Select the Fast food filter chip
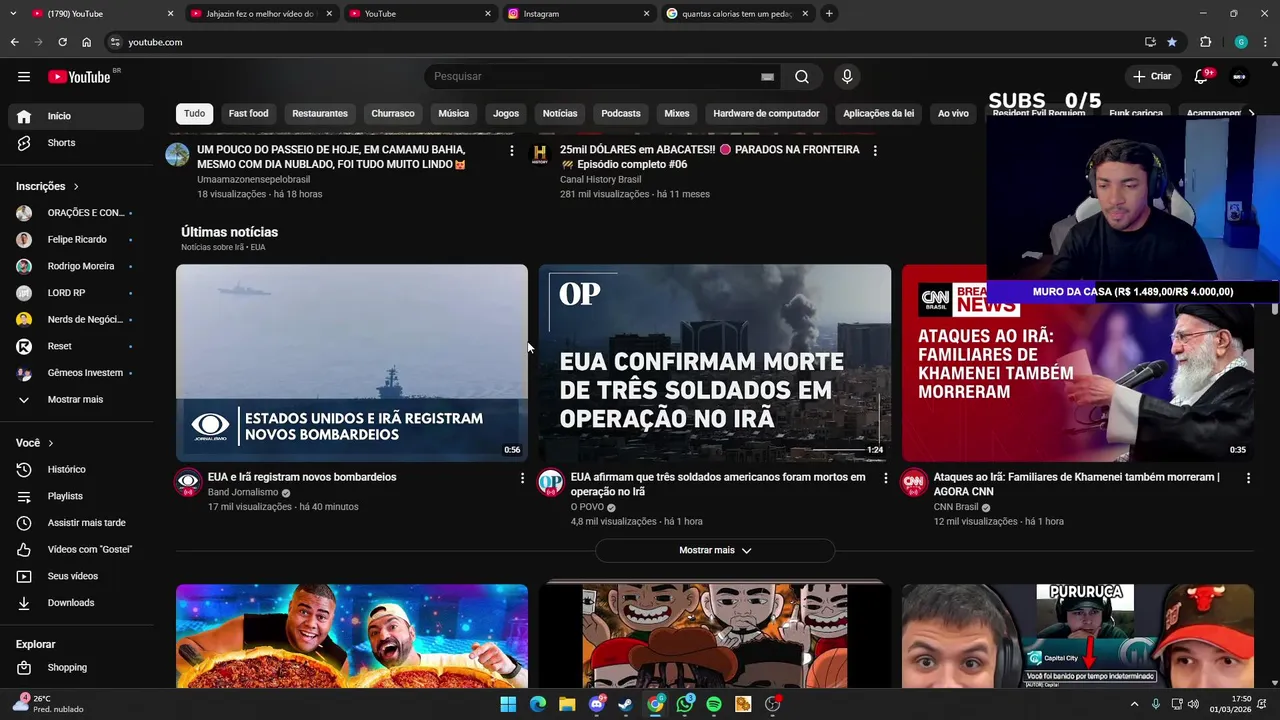Screen dimensions: 1280x720 249,114
